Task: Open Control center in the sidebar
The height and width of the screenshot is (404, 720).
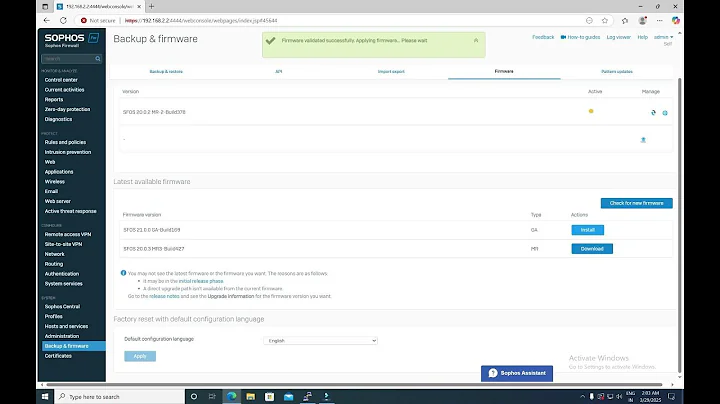Action: [61, 80]
